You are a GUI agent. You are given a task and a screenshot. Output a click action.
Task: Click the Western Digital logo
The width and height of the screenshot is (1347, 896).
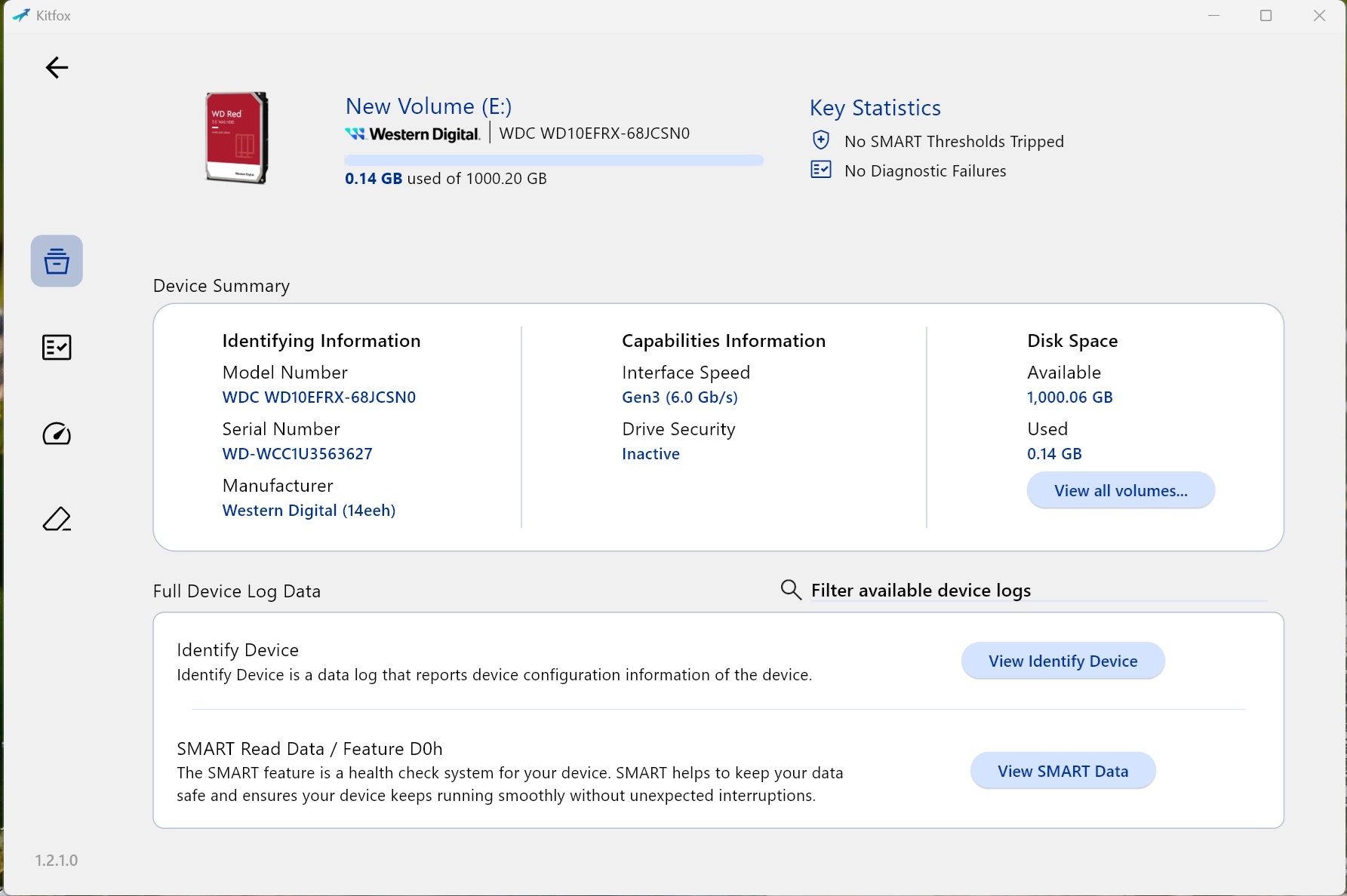[412, 134]
